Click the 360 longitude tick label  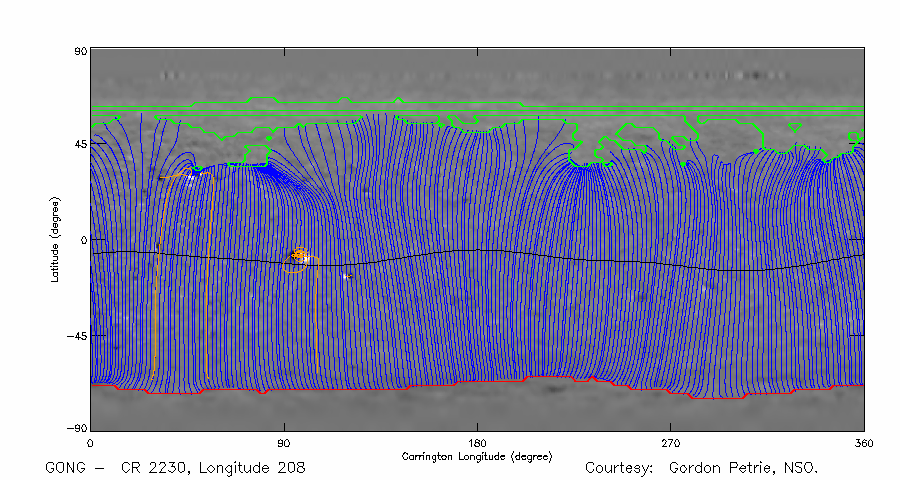(863, 442)
